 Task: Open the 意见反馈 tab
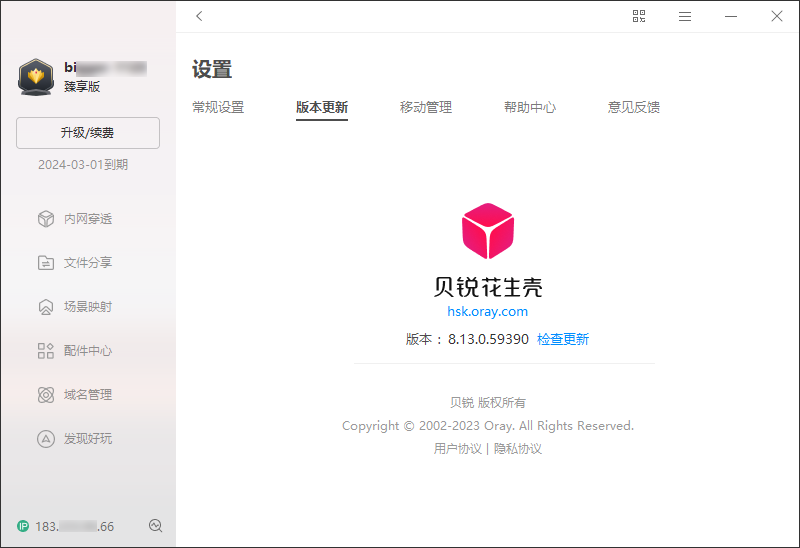[634, 107]
